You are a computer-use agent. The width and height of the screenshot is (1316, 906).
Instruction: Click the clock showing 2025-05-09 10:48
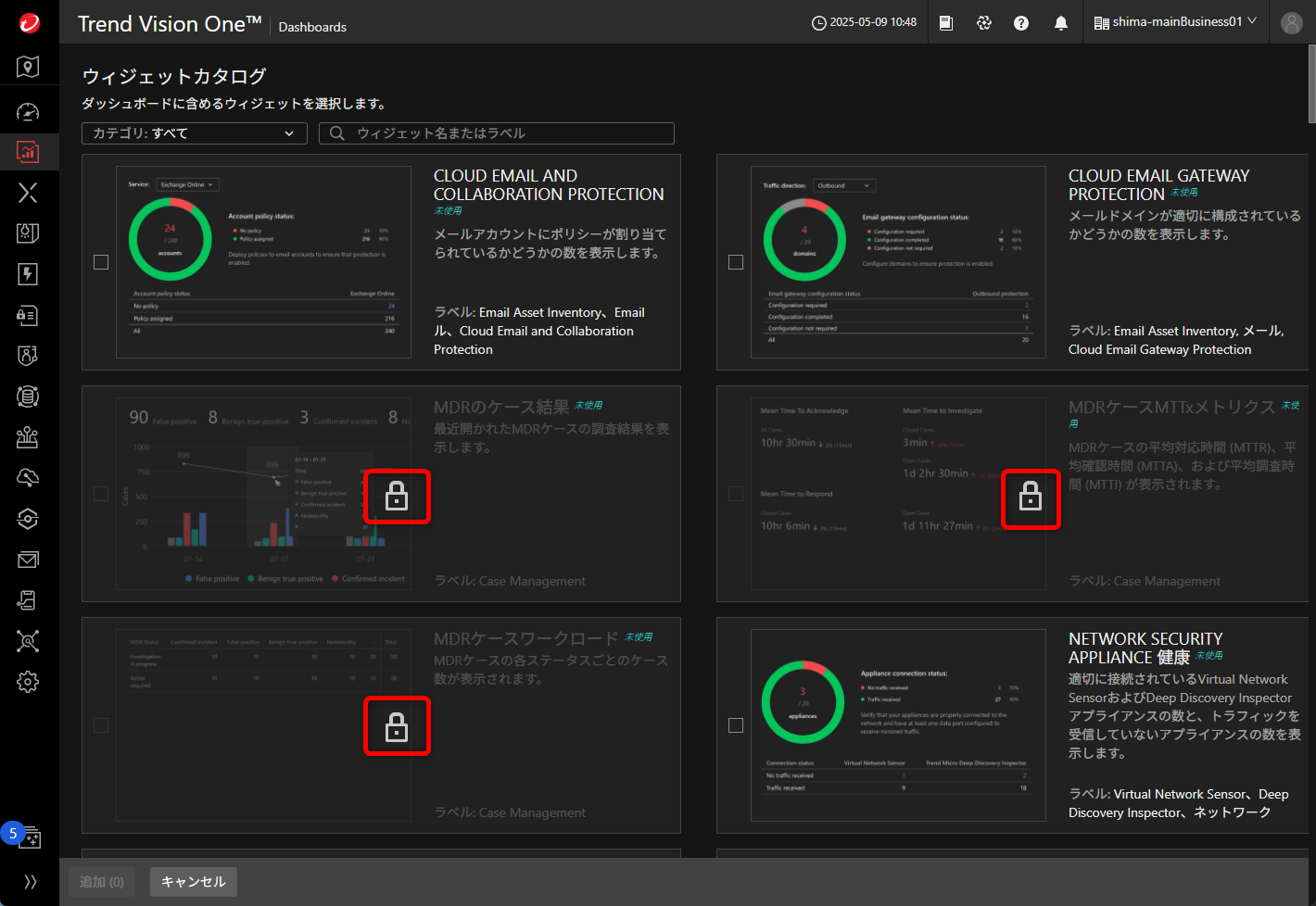[864, 22]
